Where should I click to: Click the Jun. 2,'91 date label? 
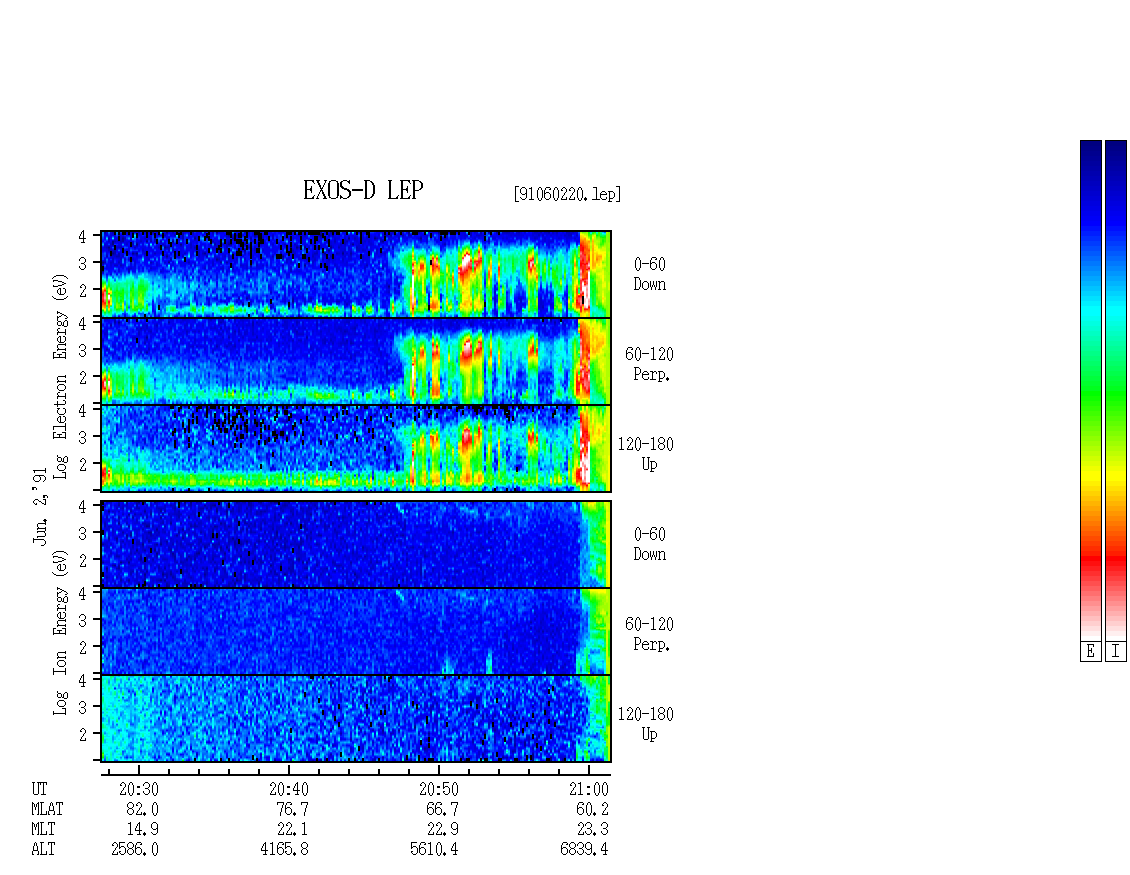[40, 505]
